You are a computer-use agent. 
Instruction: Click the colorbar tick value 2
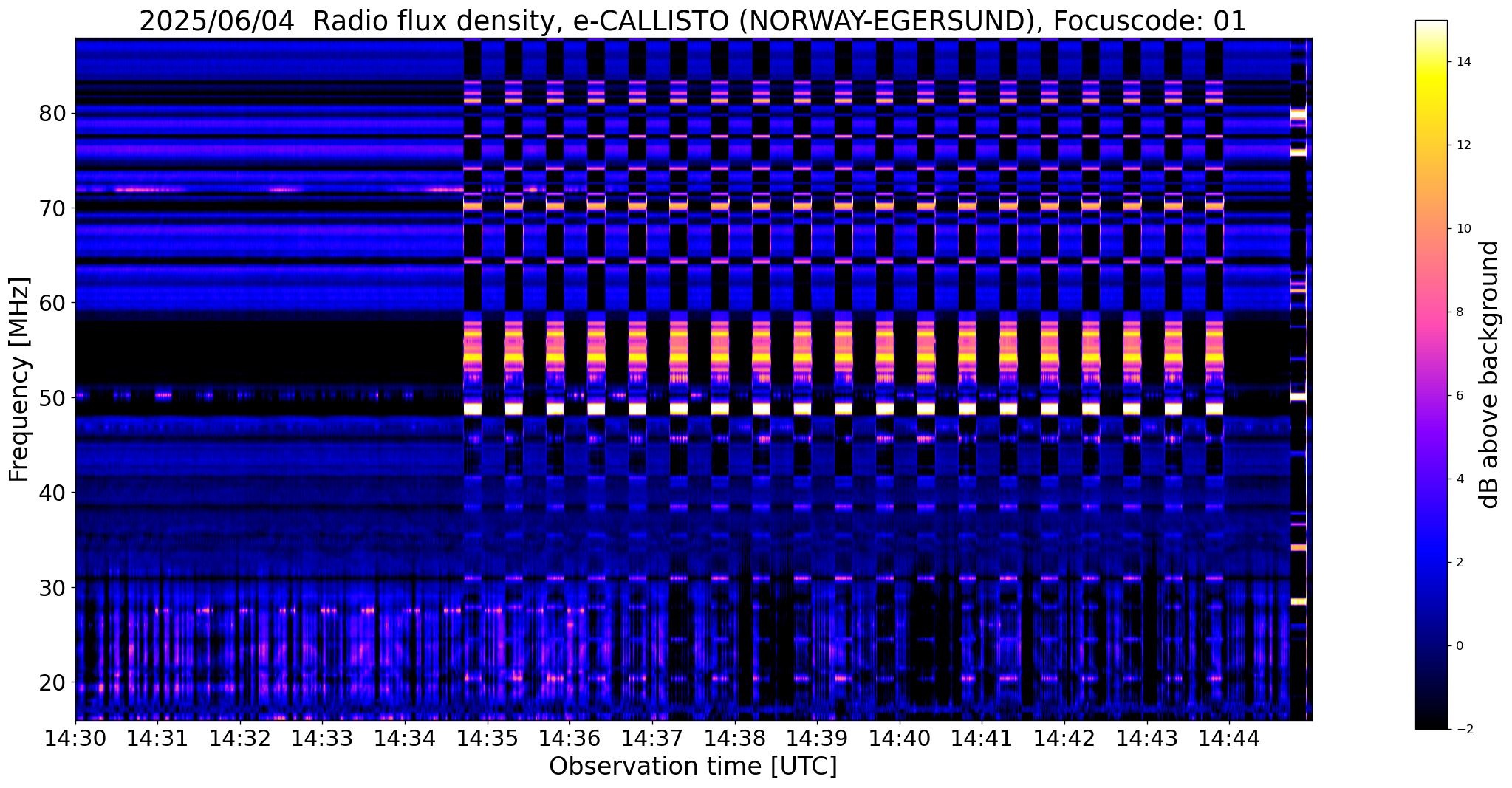[x=1460, y=563]
